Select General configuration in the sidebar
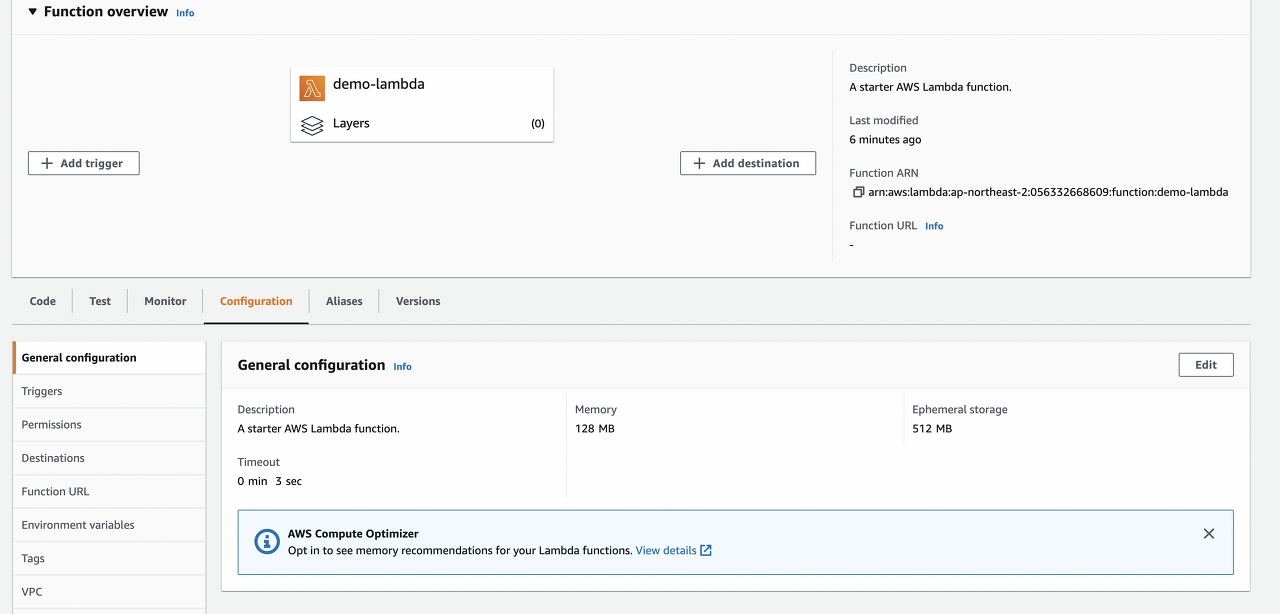This screenshot has height=614, width=1280. point(109,357)
